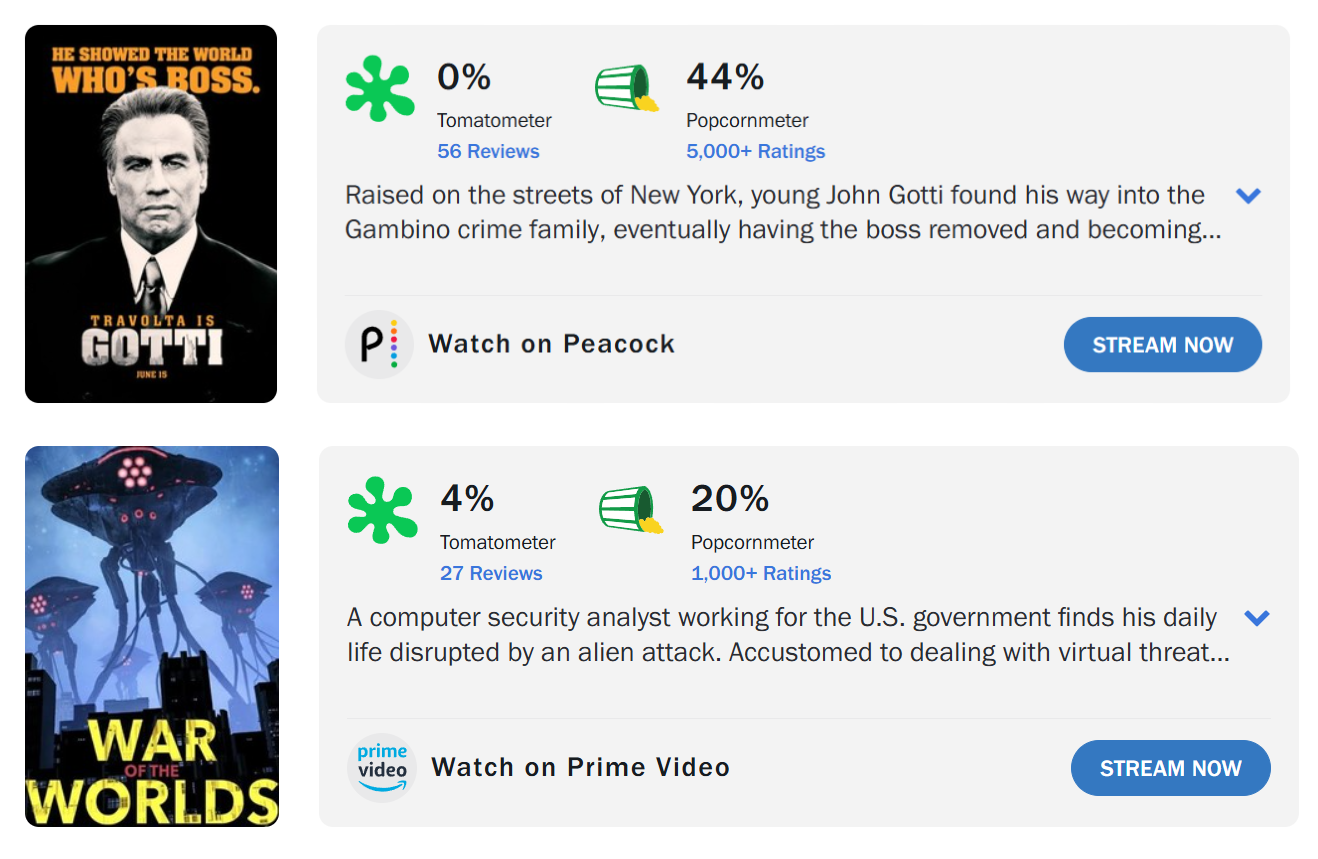Click Stream Now for Prime Video
The height and width of the screenshot is (859, 1318).
[x=1171, y=768]
